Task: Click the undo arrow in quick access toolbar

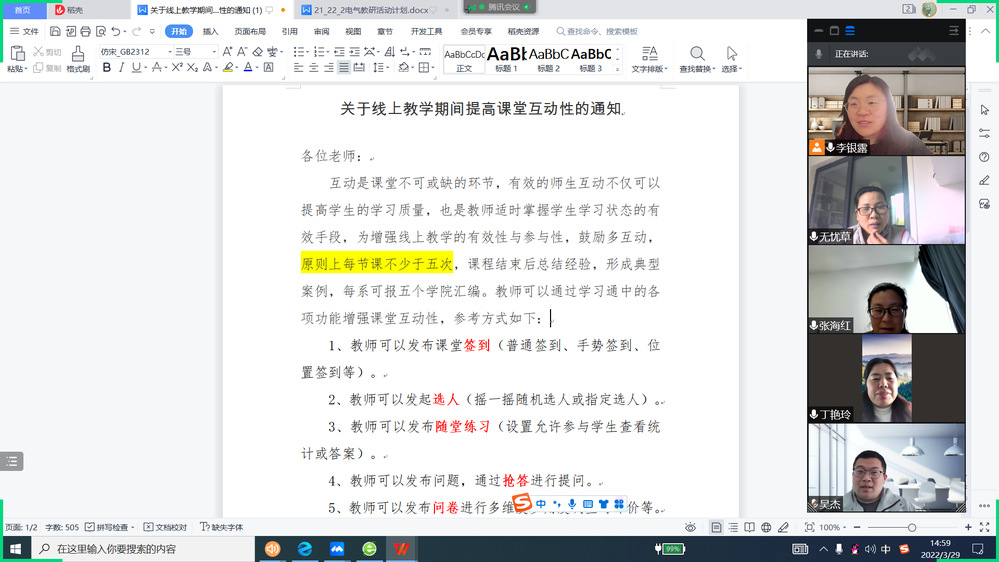Action: coord(118,32)
